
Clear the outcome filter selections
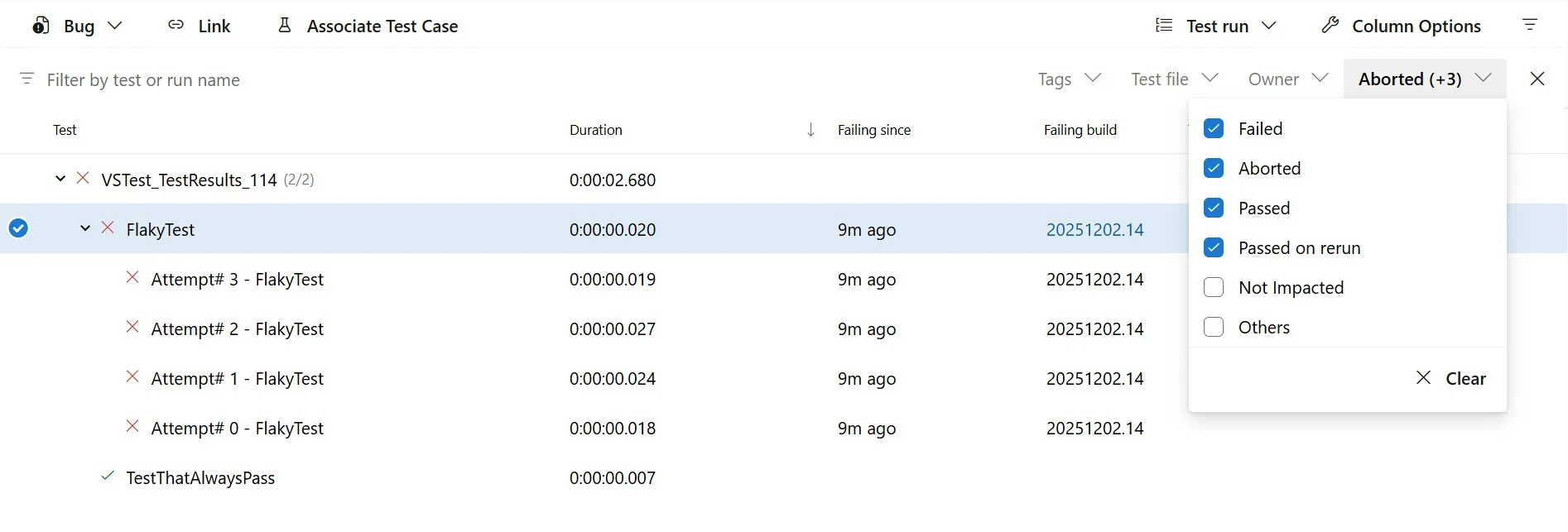[x=1450, y=379]
